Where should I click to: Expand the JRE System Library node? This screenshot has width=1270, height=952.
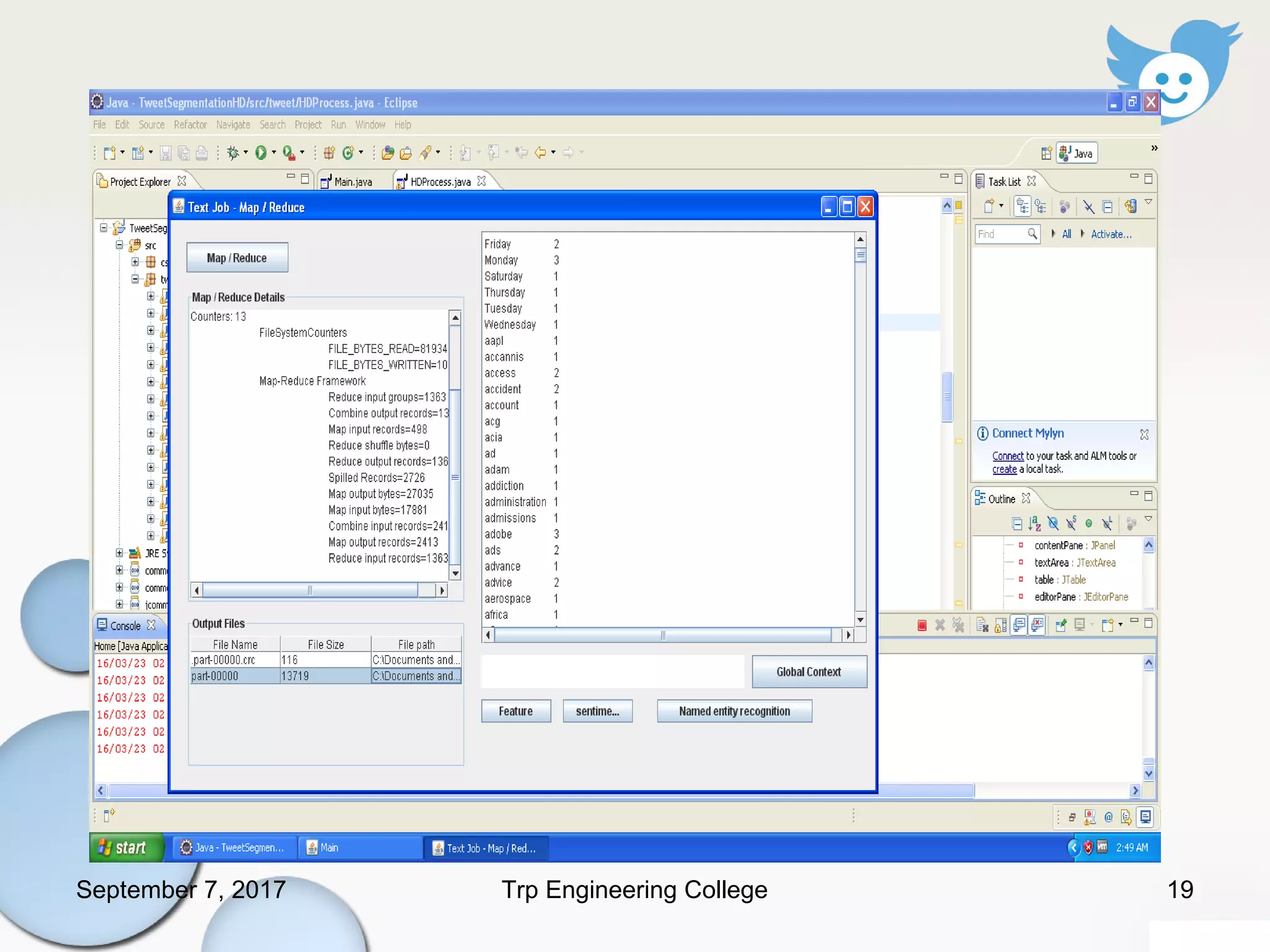pos(119,553)
